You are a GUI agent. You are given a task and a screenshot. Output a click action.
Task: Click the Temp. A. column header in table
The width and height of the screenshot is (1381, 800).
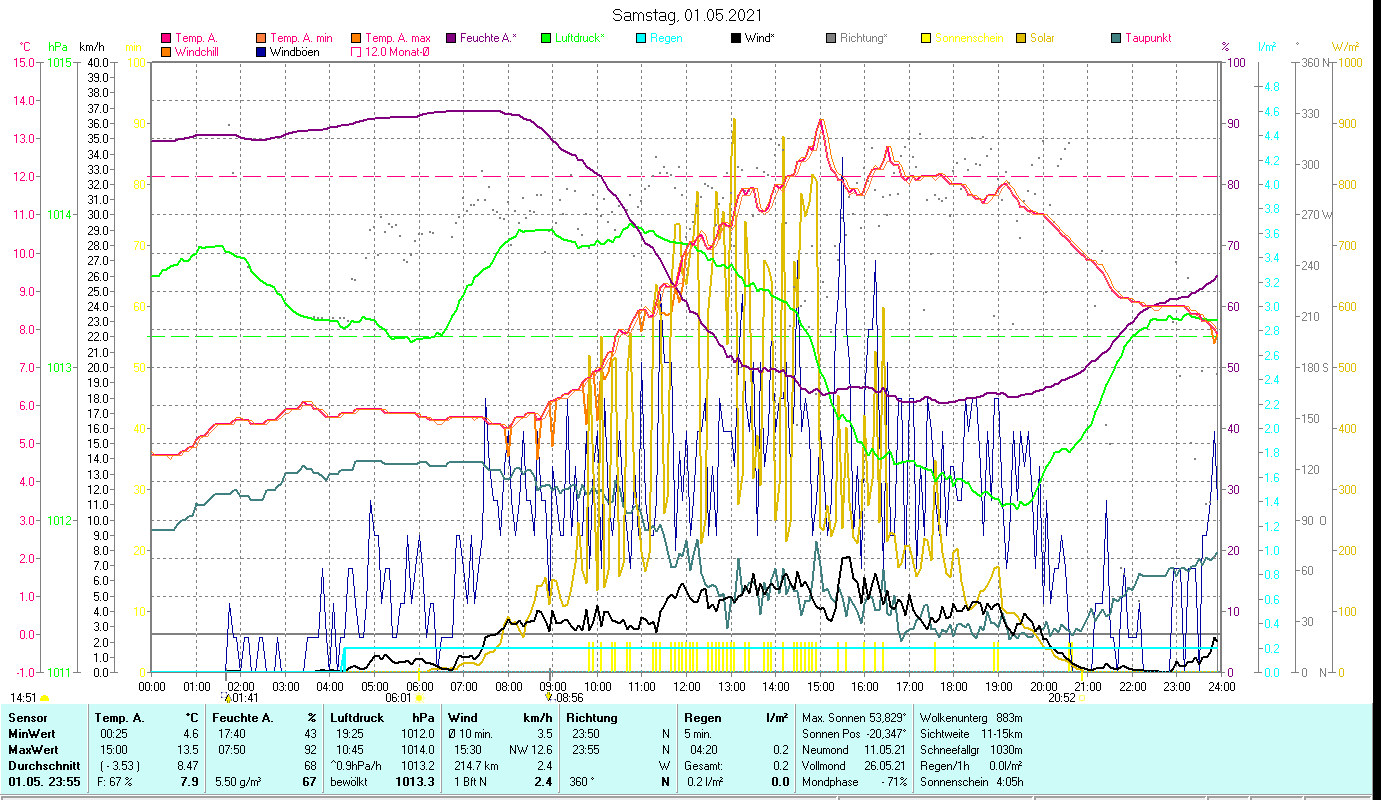pos(119,717)
